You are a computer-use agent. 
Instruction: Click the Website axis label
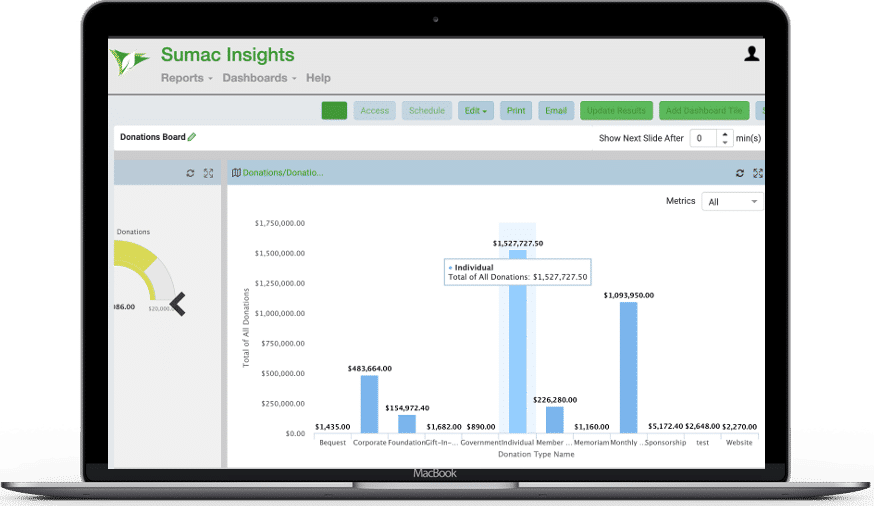[739, 442]
